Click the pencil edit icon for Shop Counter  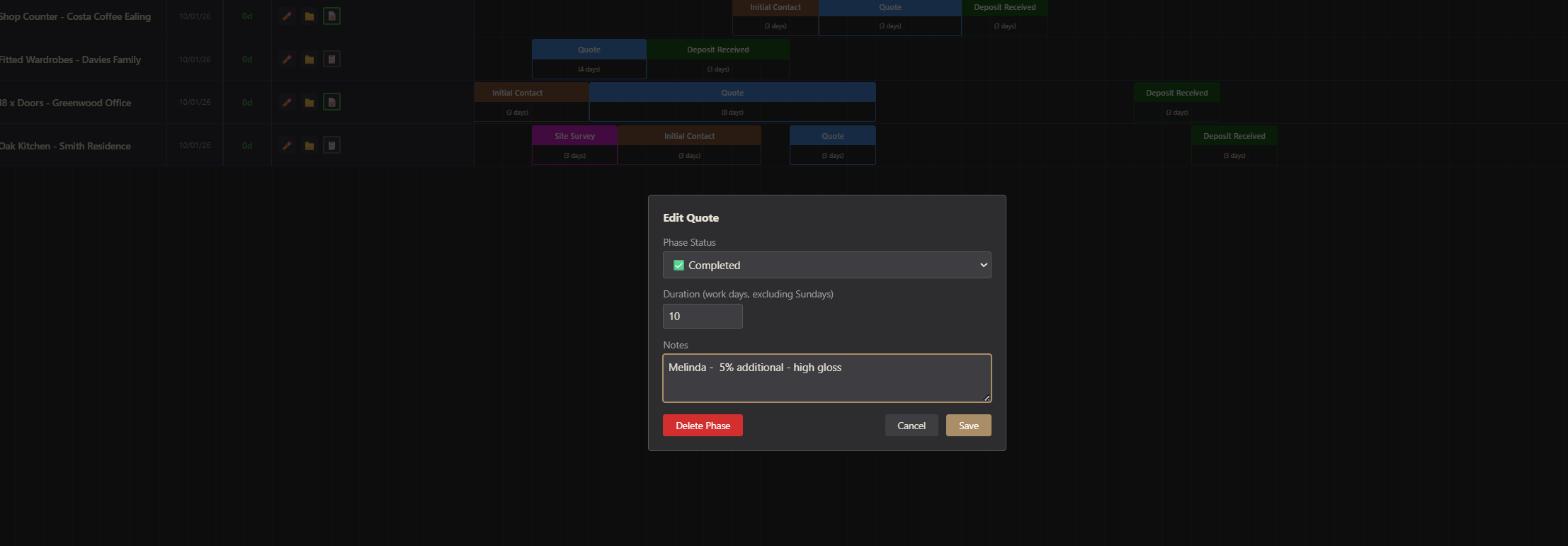[287, 16]
